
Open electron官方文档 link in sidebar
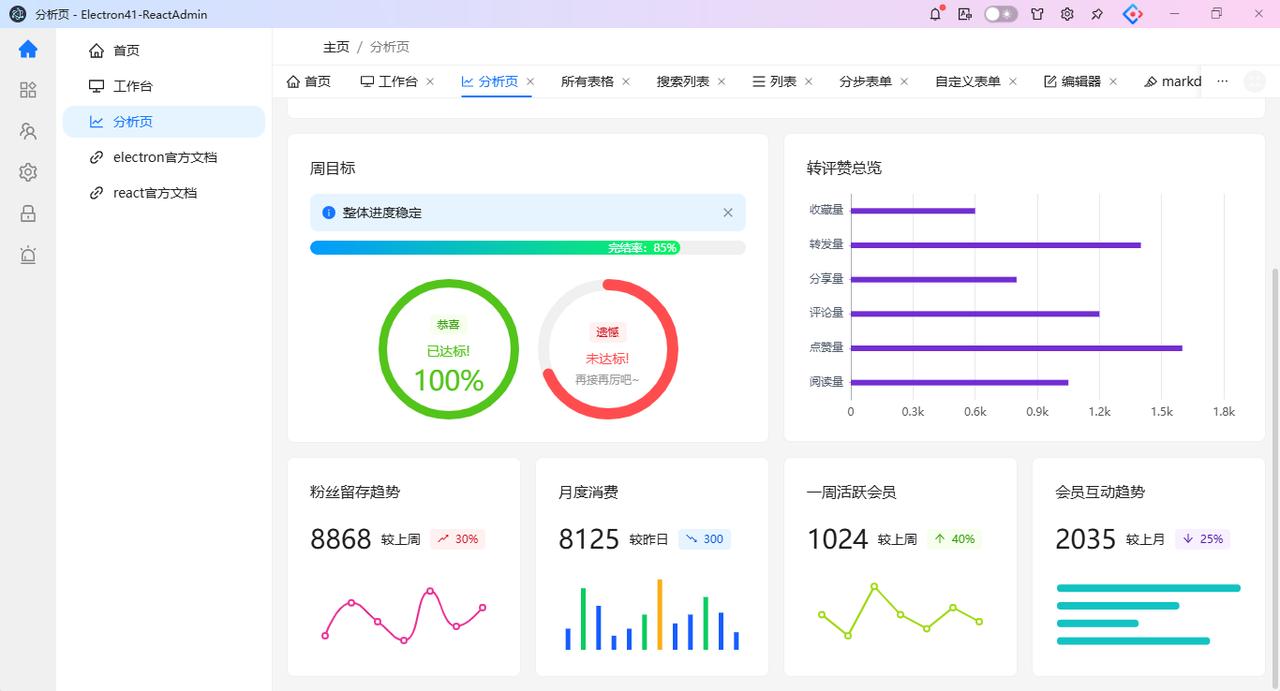[164, 157]
